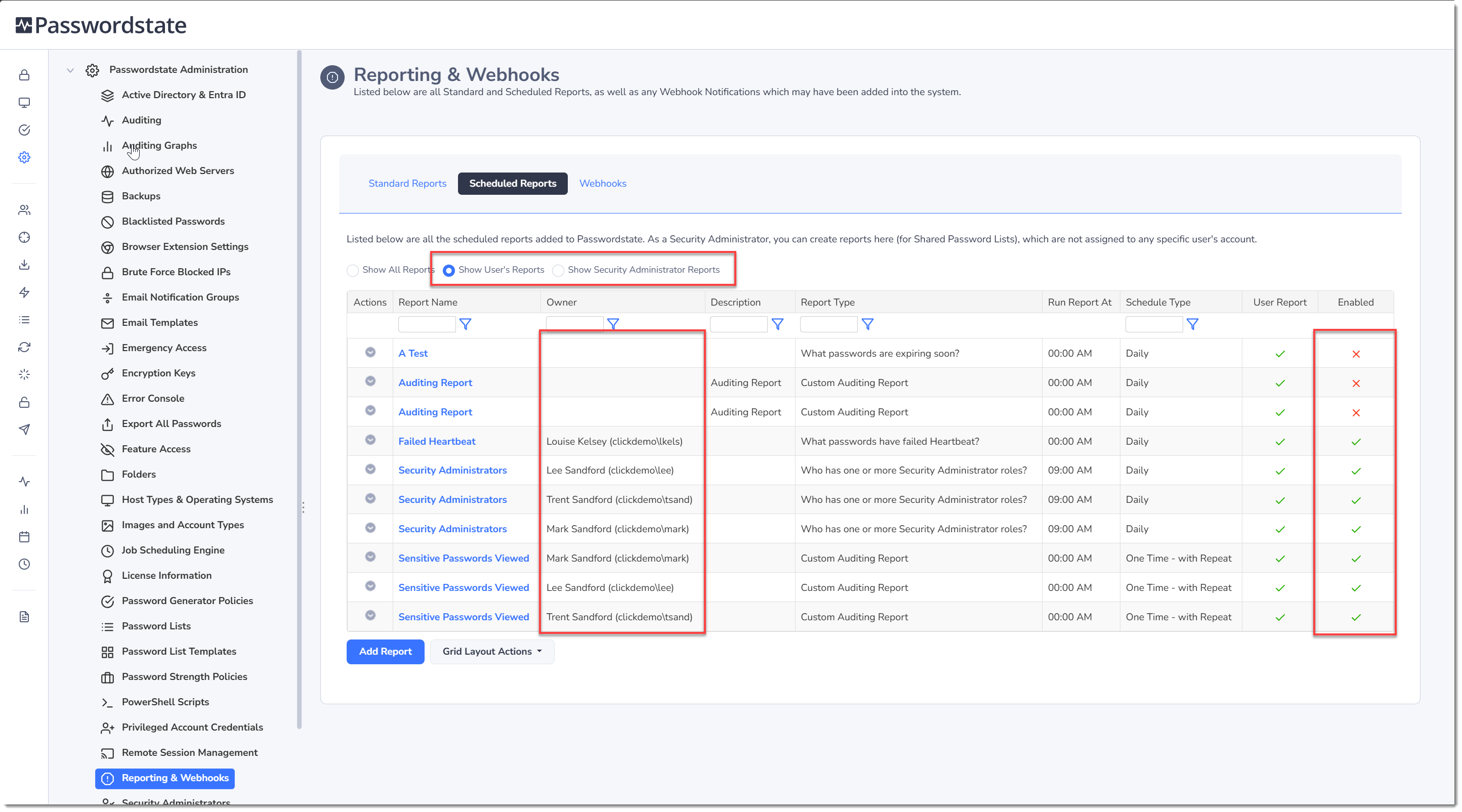Click the paper plane icon in the left icon rail
Viewport: 1462px width, 812px height.
click(24, 430)
